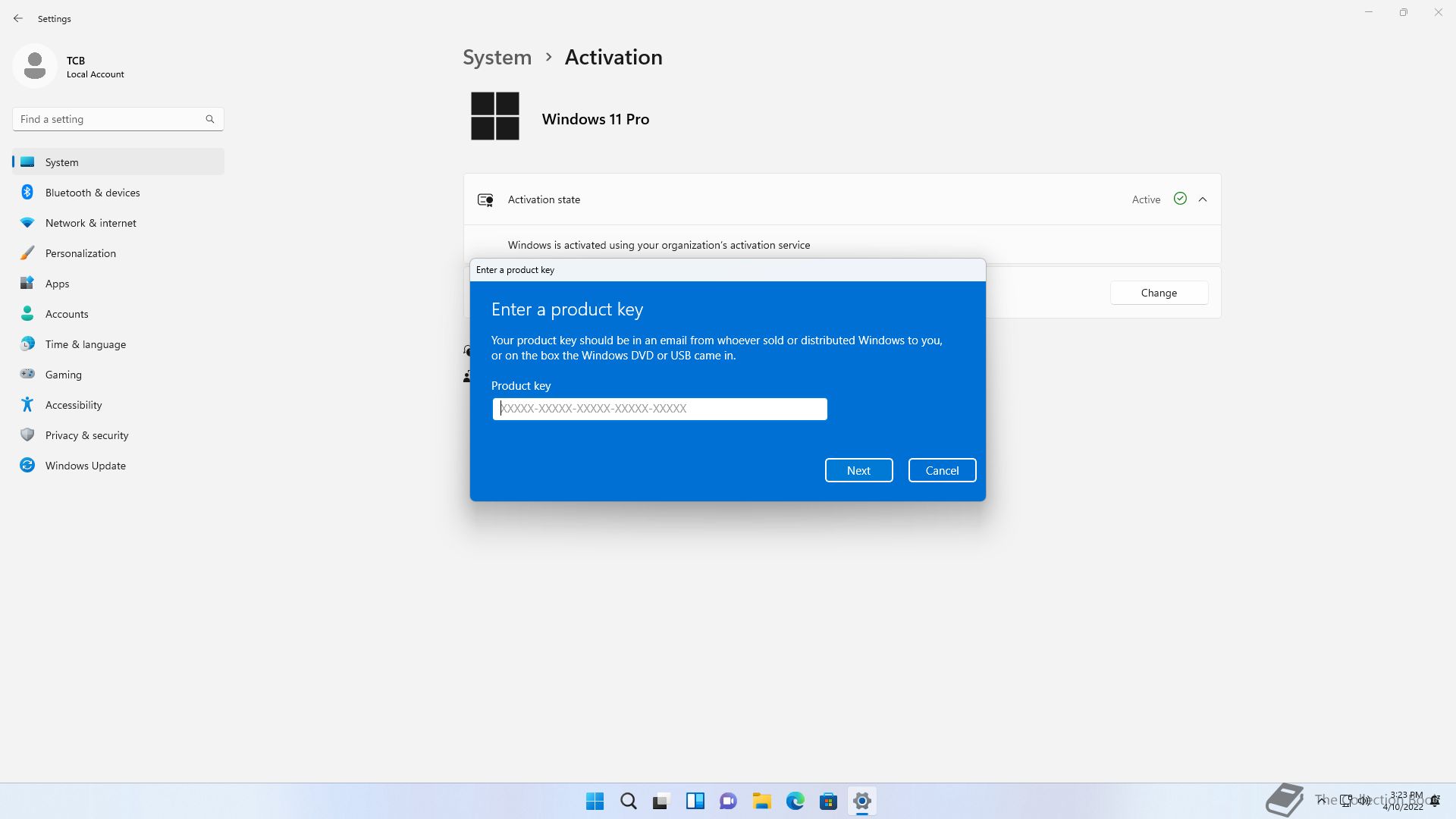Image resolution: width=1456 pixels, height=819 pixels.
Task: Open Privacy & security settings
Action: tap(118, 435)
